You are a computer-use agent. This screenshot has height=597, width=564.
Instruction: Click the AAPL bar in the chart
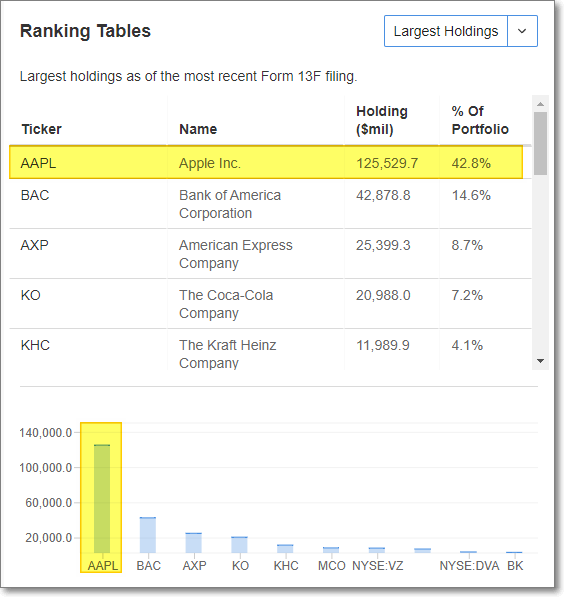tap(102, 498)
